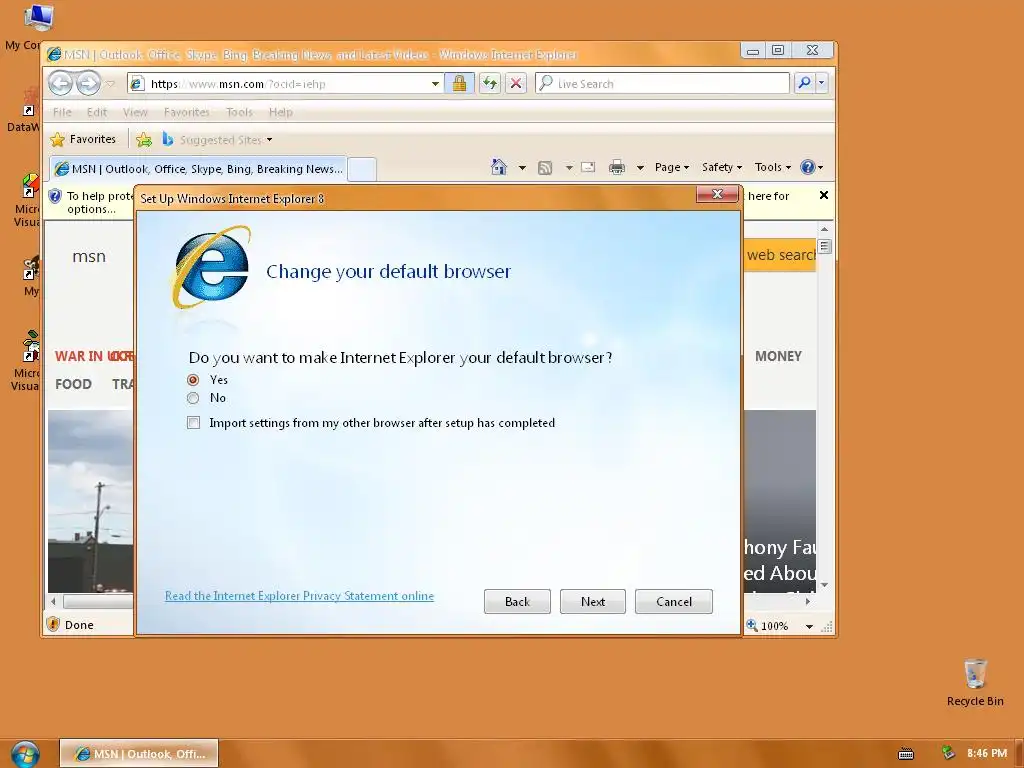Open the Internet Explorer Privacy Statement link
This screenshot has width=1024, height=768.
click(x=299, y=596)
